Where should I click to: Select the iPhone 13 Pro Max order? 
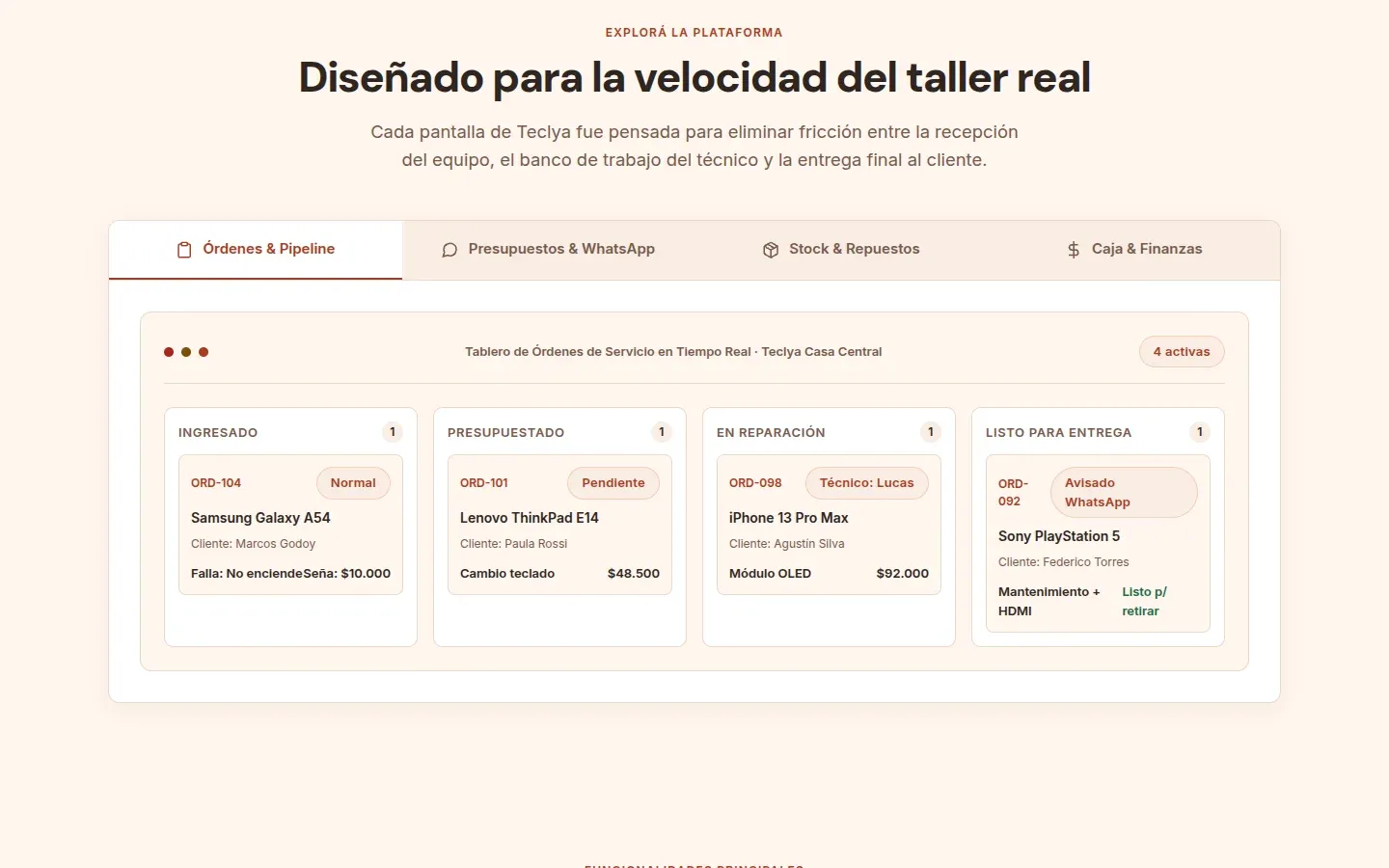(x=829, y=525)
